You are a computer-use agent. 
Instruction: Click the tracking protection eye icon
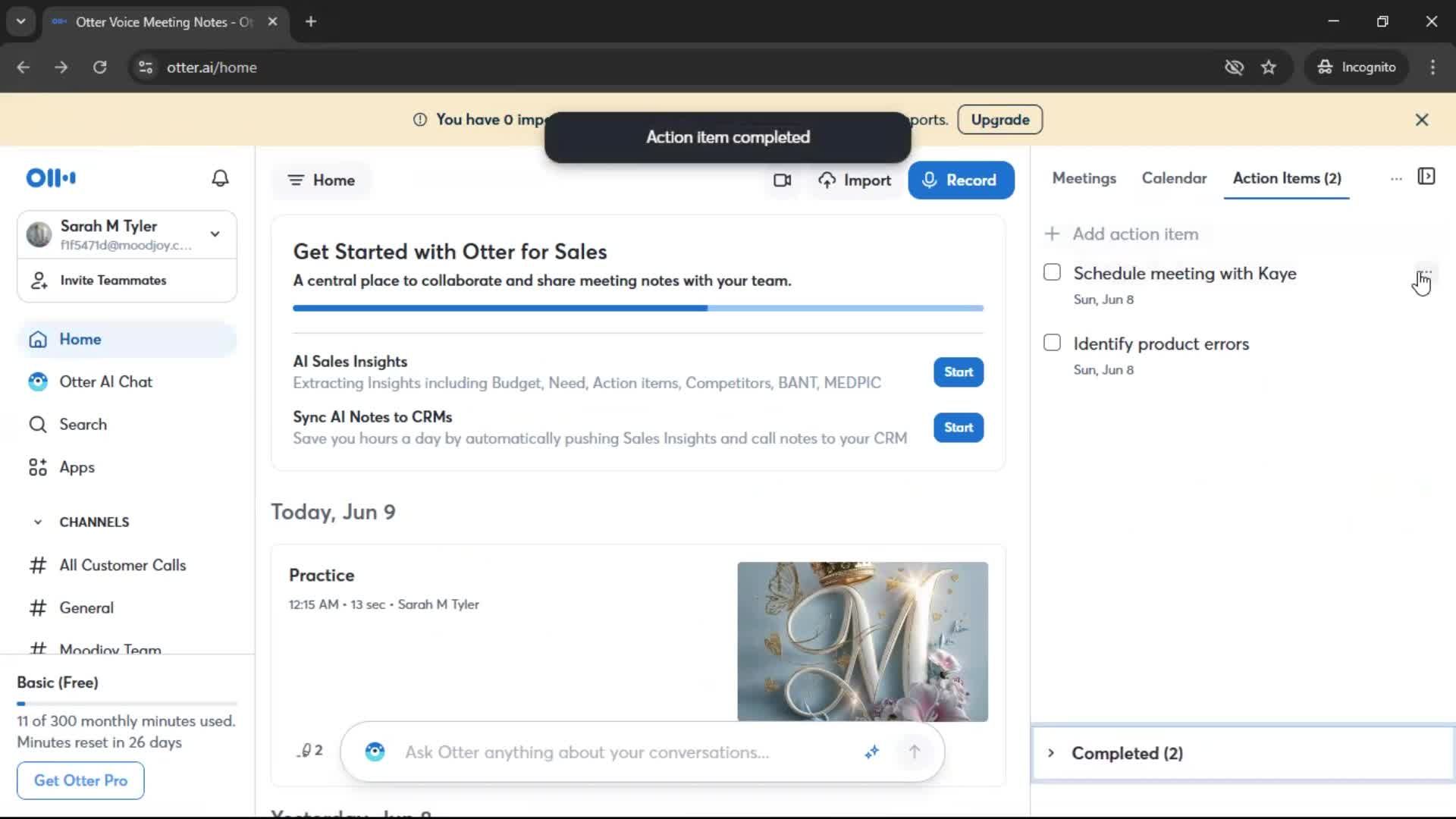1234,67
